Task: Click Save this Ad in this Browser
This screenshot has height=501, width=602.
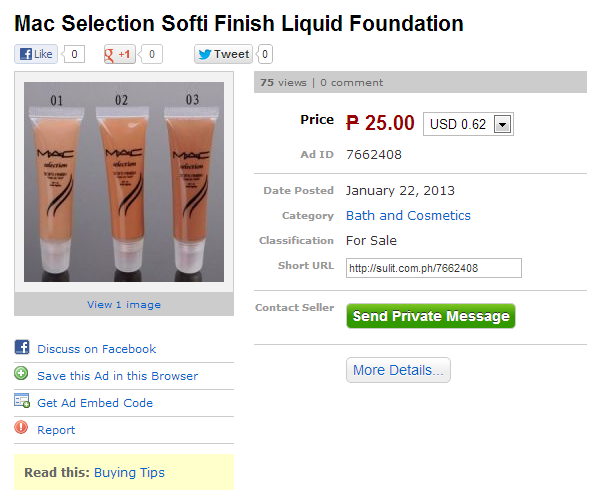Action: tap(117, 376)
